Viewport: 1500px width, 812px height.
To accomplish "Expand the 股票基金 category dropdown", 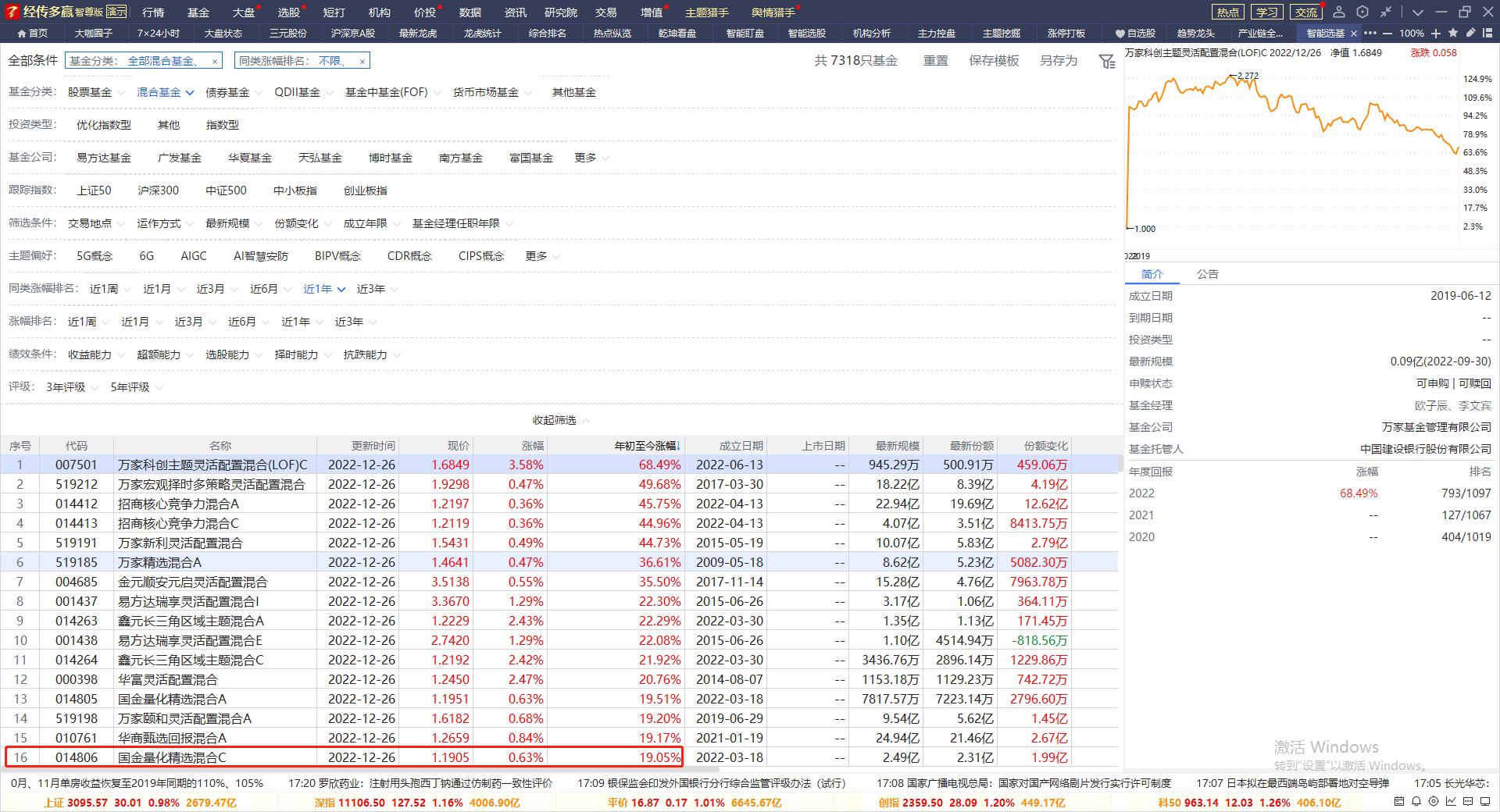I will [x=96, y=92].
